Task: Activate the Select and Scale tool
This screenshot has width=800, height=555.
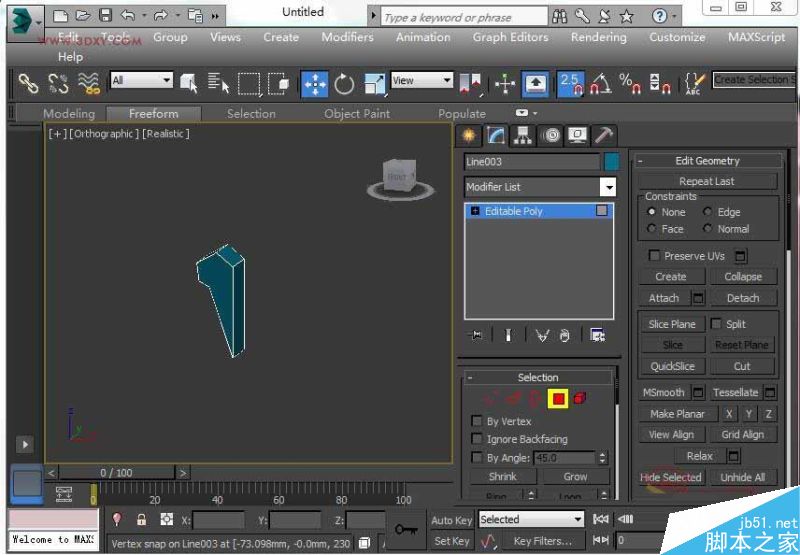Action: (x=374, y=84)
